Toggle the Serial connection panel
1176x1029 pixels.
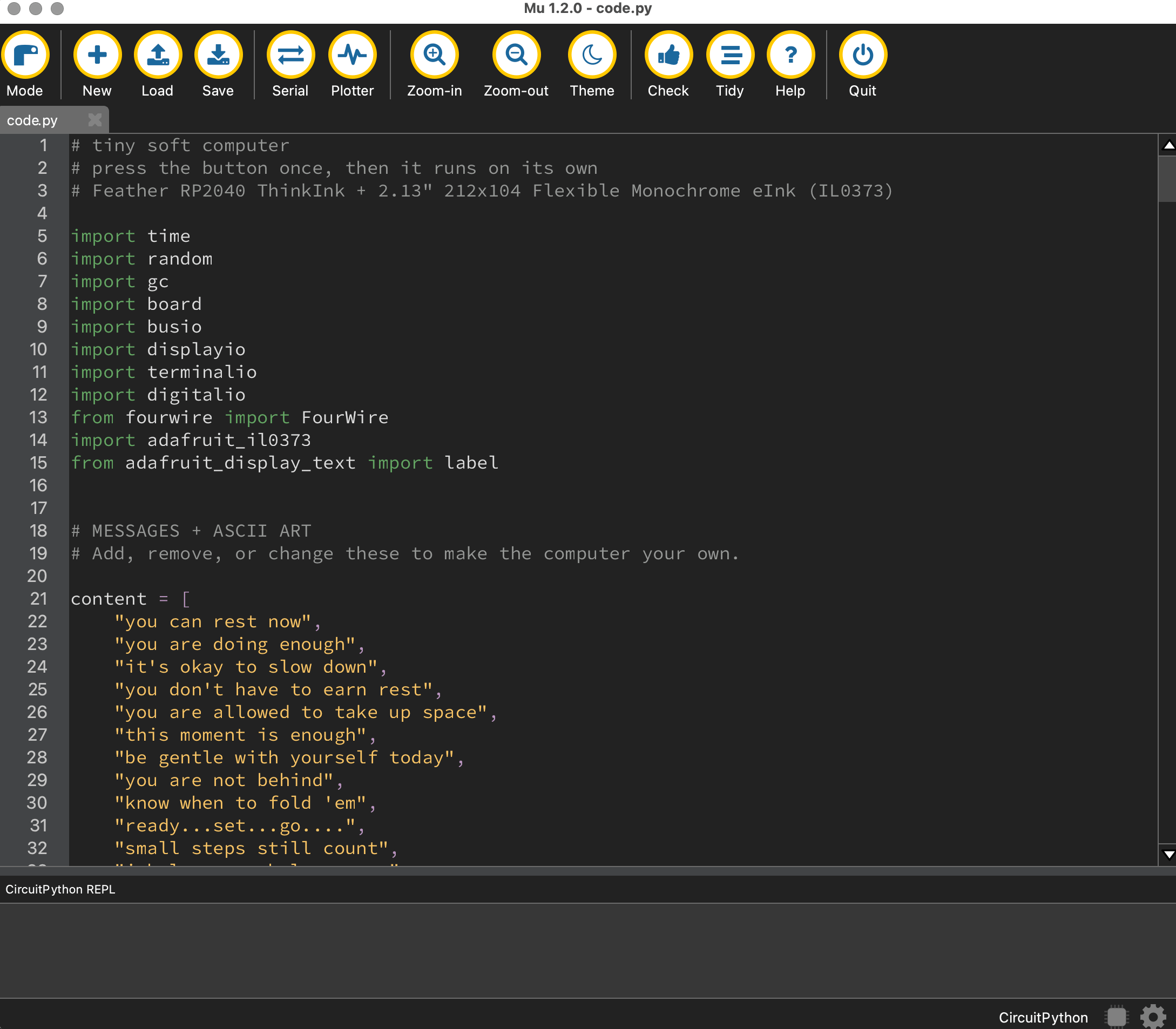point(290,56)
